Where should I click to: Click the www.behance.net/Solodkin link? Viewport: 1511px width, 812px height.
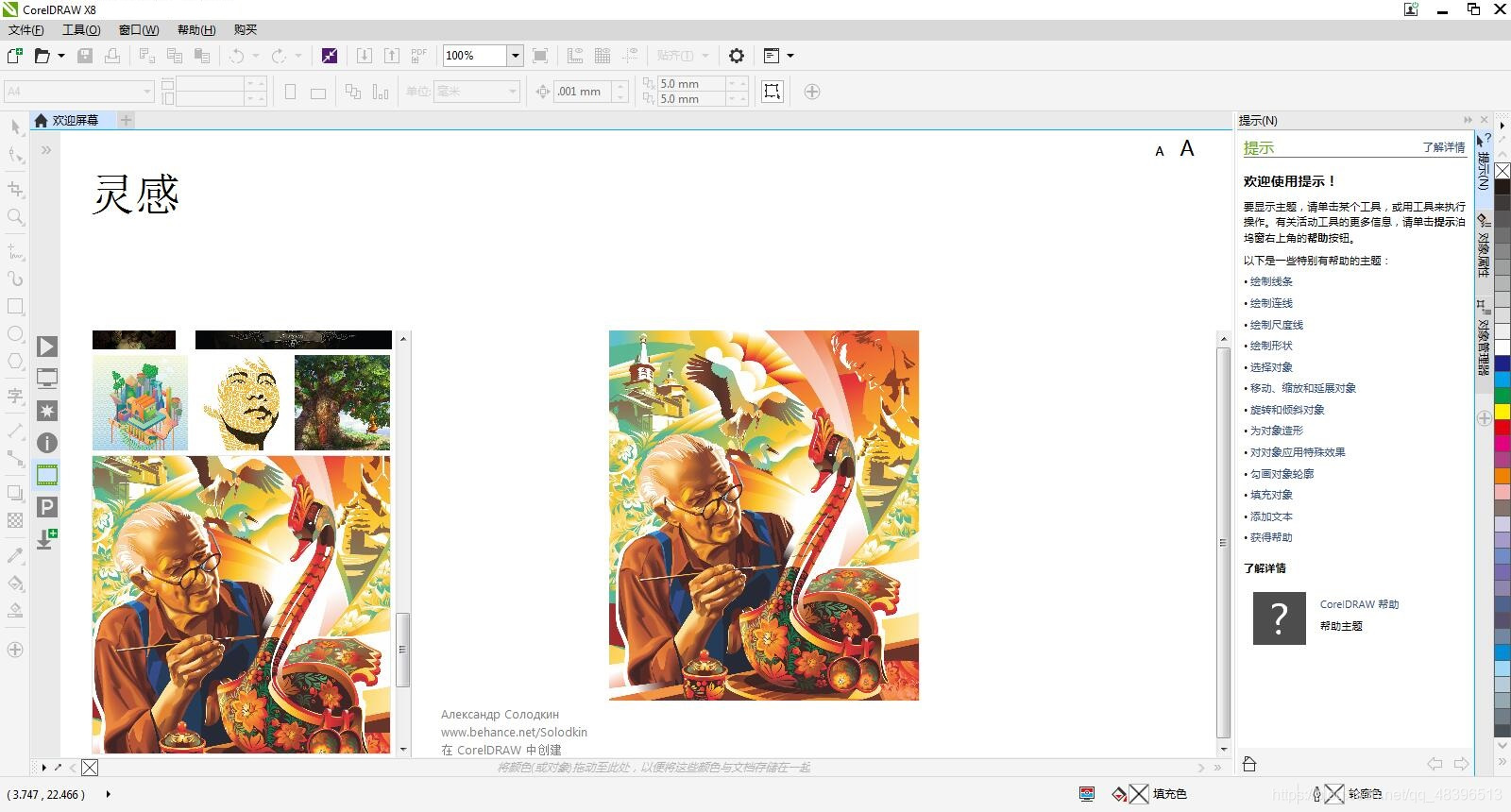pyautogui.click(x=514, y=732)
